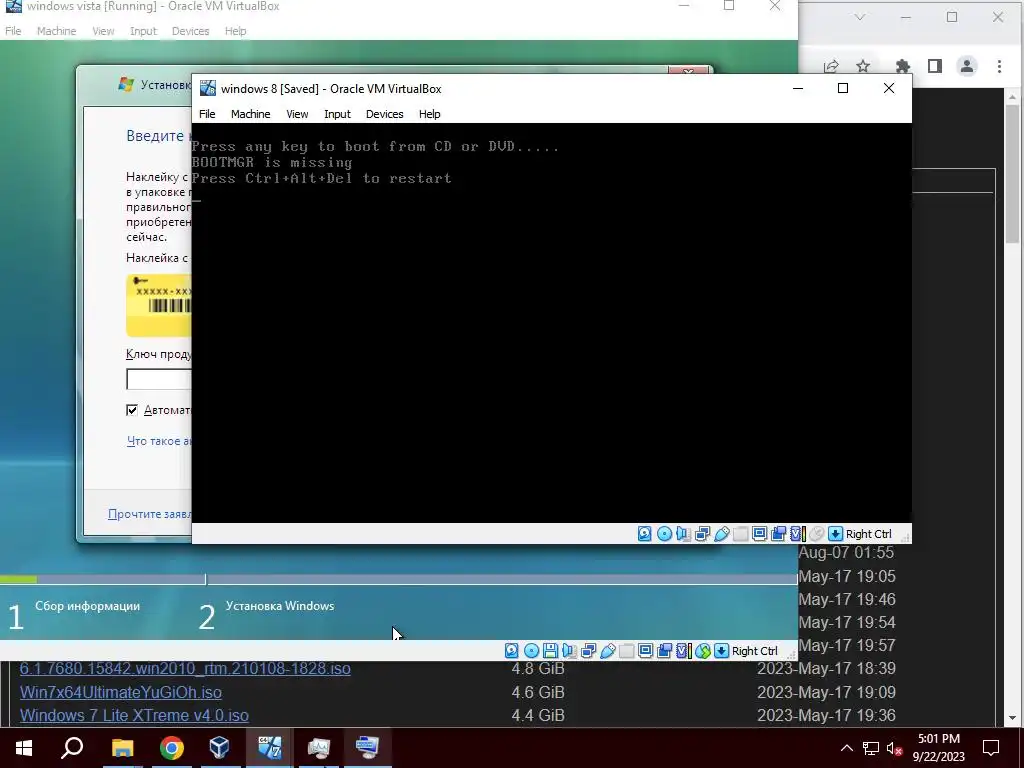Click display indicator in windows 8 status bar

pyautogui.click(x=760, y=534)
